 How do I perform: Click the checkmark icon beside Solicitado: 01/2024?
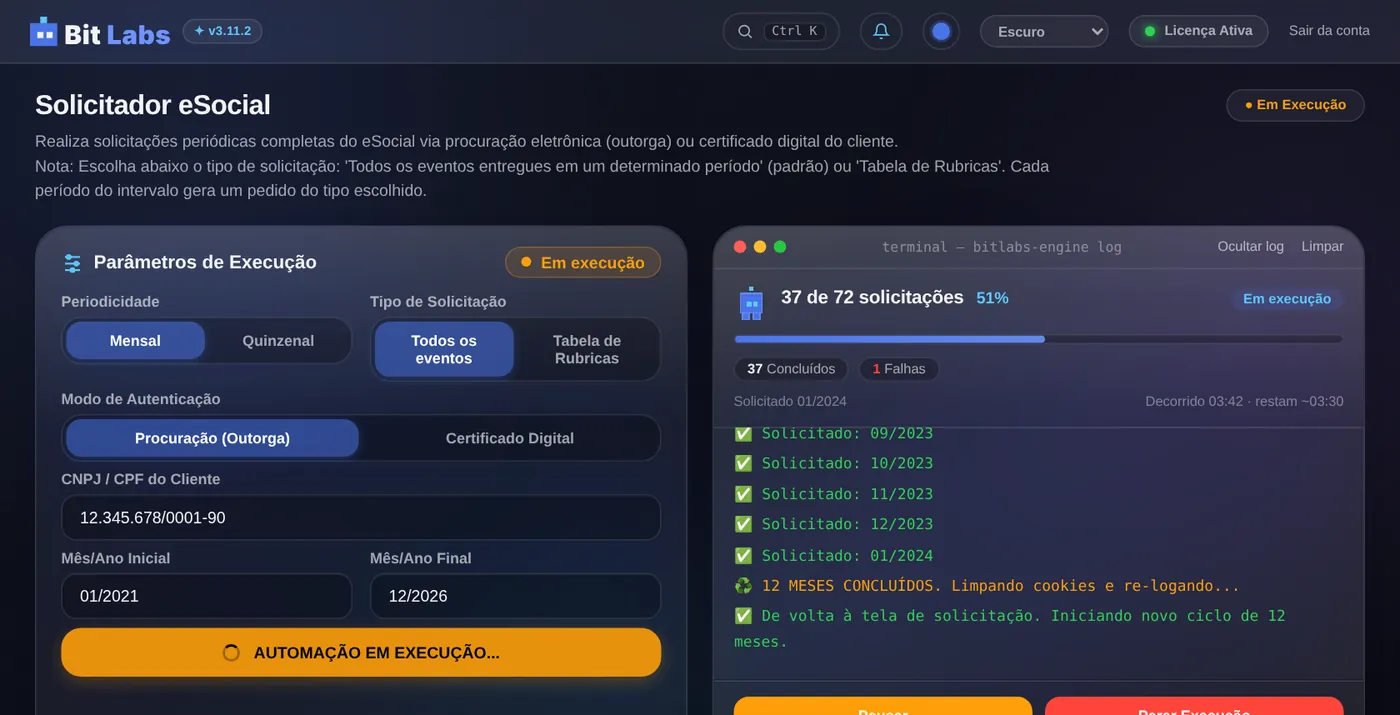point(743,556)
